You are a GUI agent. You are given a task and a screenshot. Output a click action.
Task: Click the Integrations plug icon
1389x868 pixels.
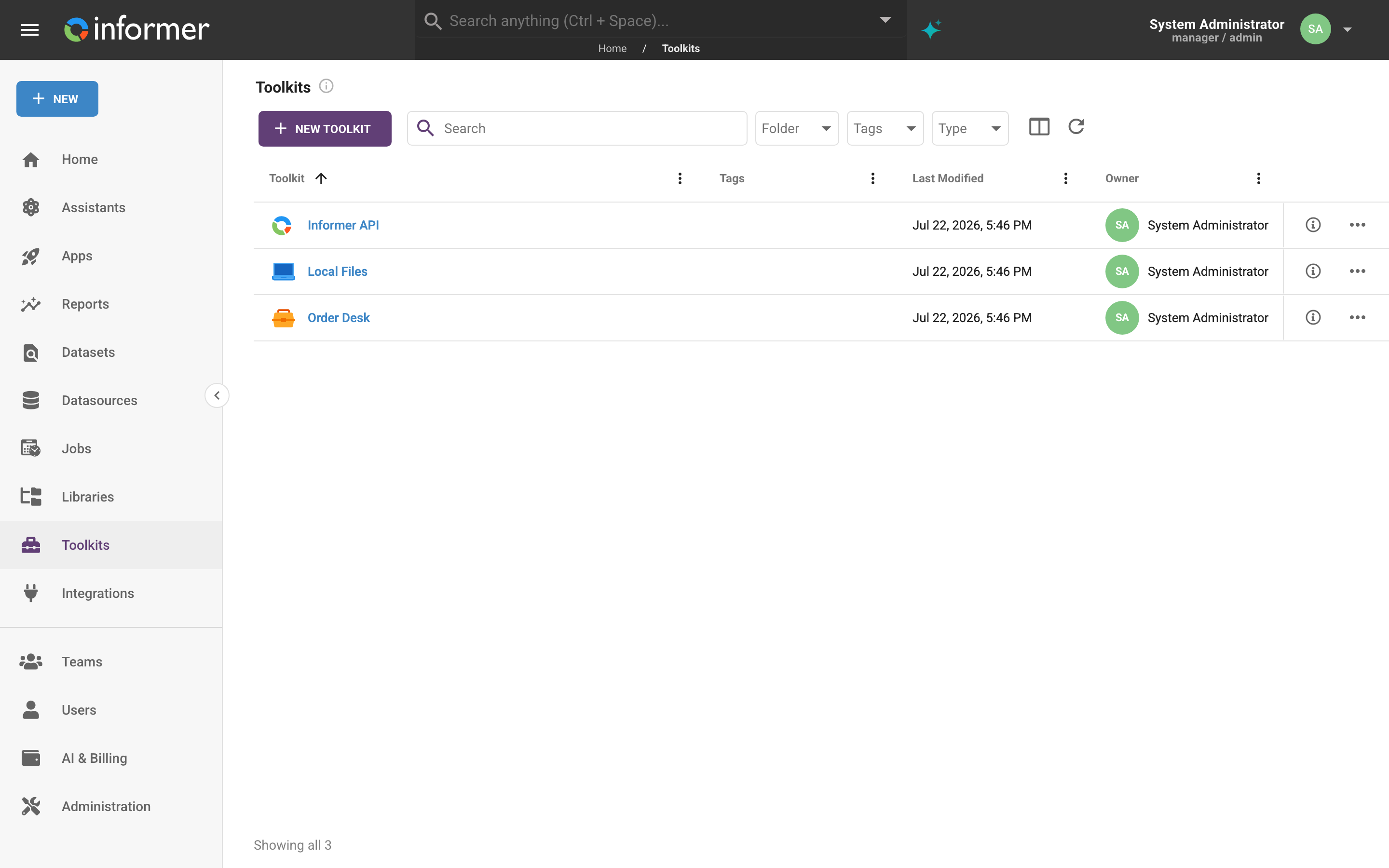[x=30, y=593]
